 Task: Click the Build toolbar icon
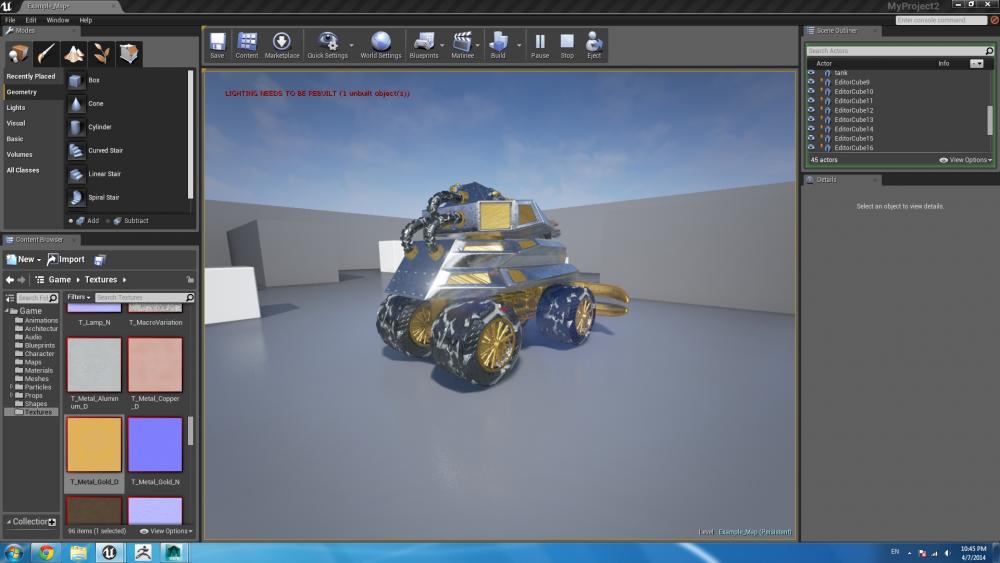(498, 45)
